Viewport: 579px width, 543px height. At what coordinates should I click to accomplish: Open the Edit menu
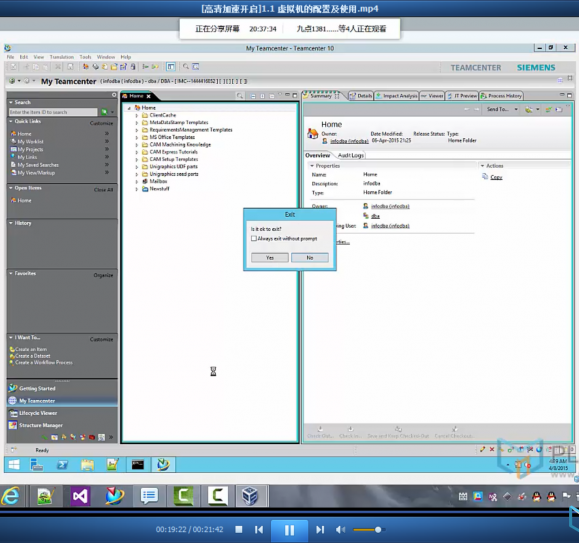(x=24, y=57)
